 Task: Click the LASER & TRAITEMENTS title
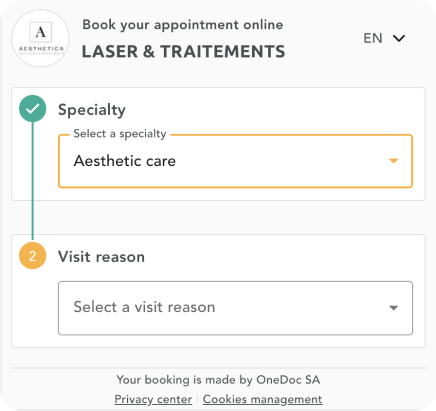click(183, 52)
